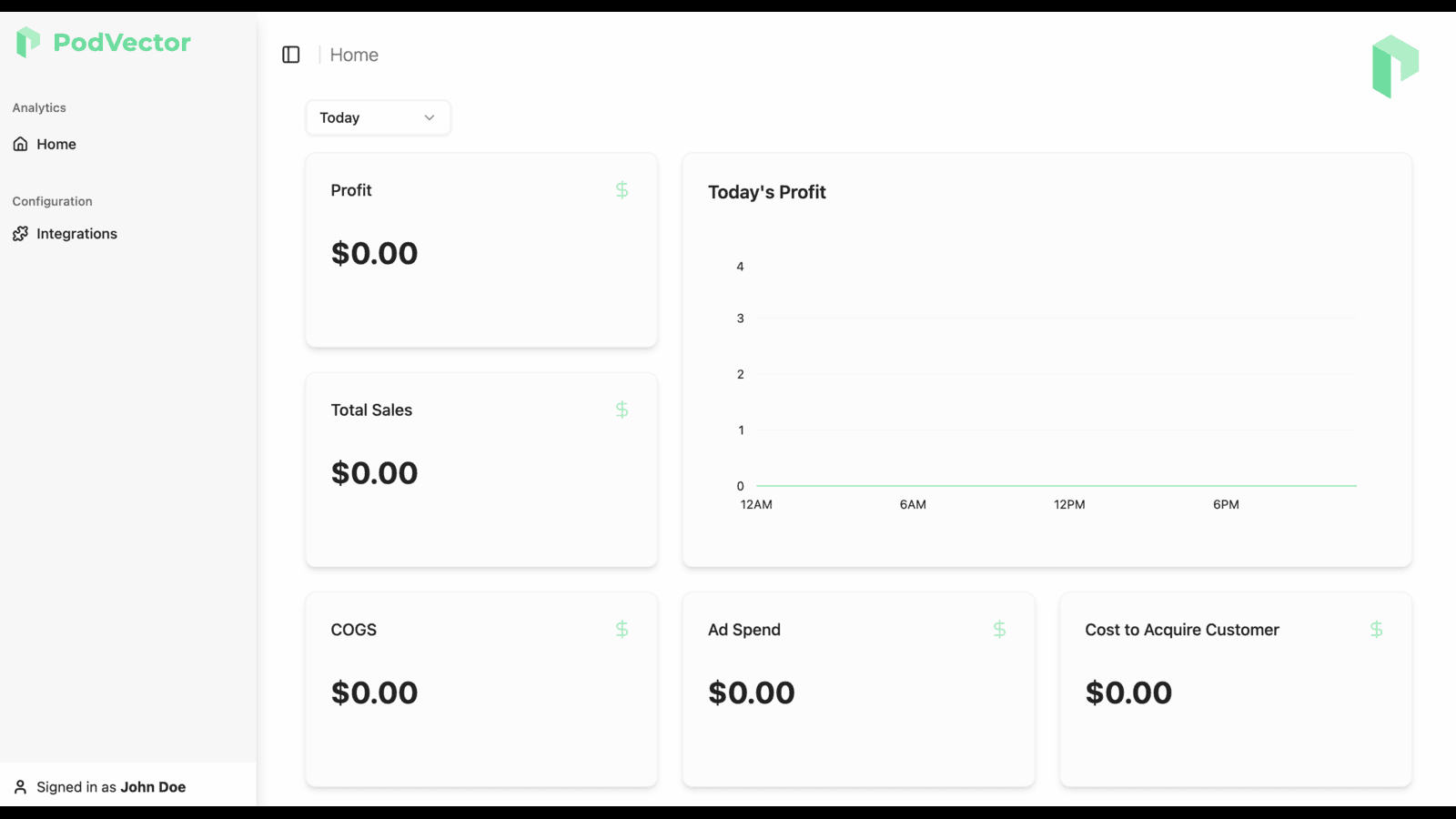
Task: Click the dollar icon on Ad Spend card
Action: coord(999,629)
